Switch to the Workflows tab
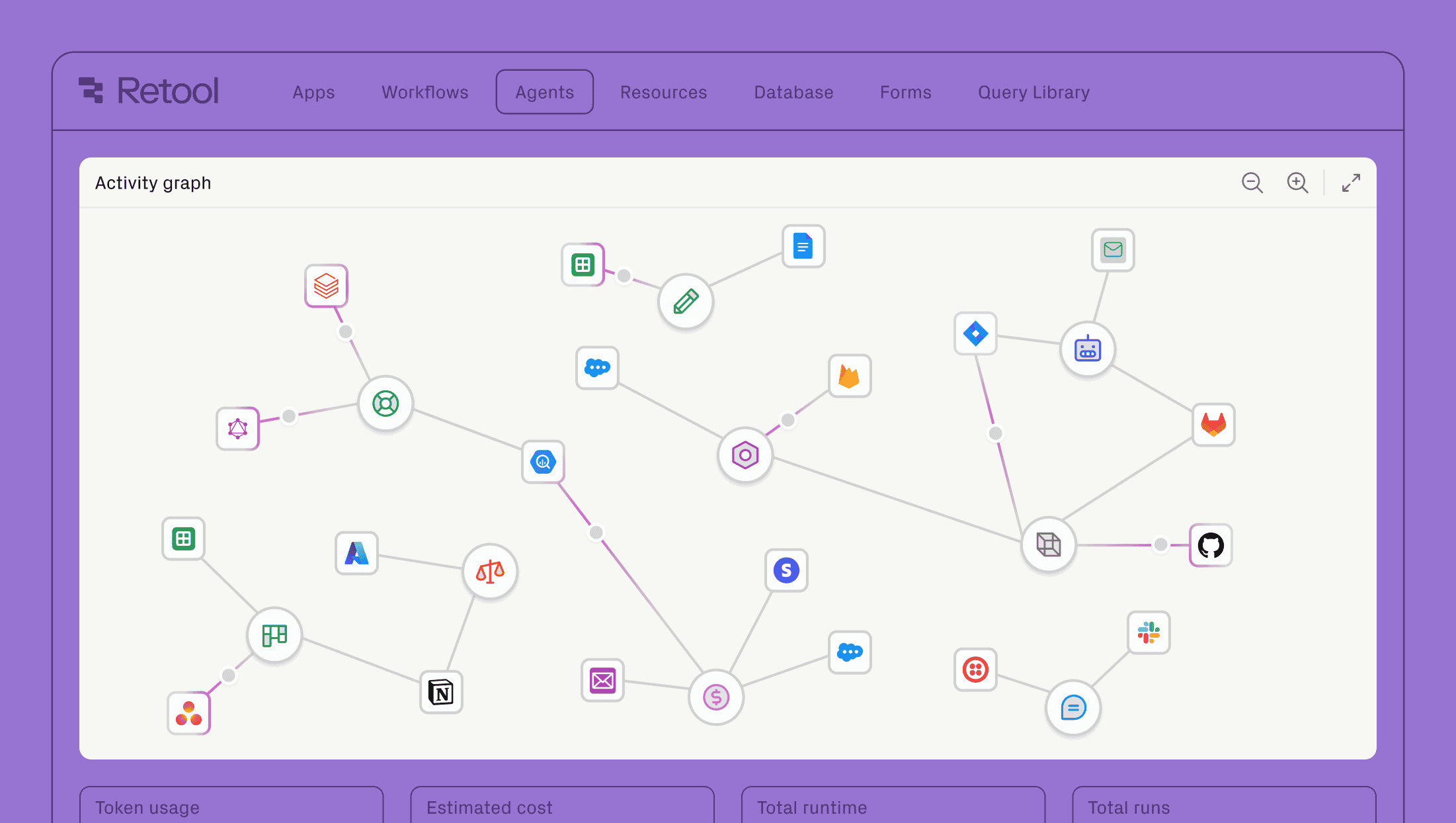Image resolution: width=1456 pixels, height=823 pixels. pyautogui.click(x=425, y=92)
